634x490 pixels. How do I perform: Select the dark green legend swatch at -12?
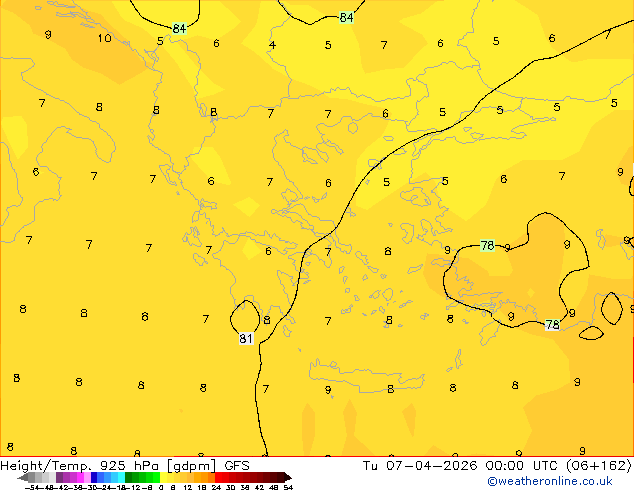[129, 477]
